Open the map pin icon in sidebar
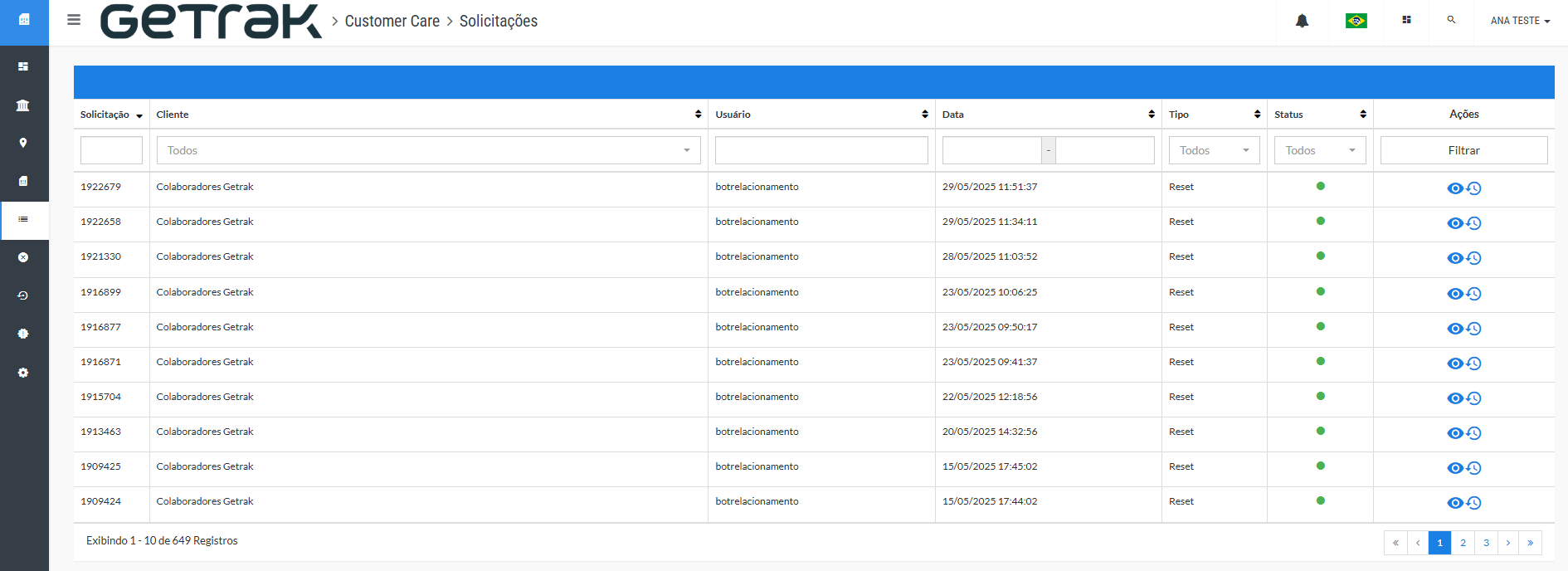 pos(23,143)
